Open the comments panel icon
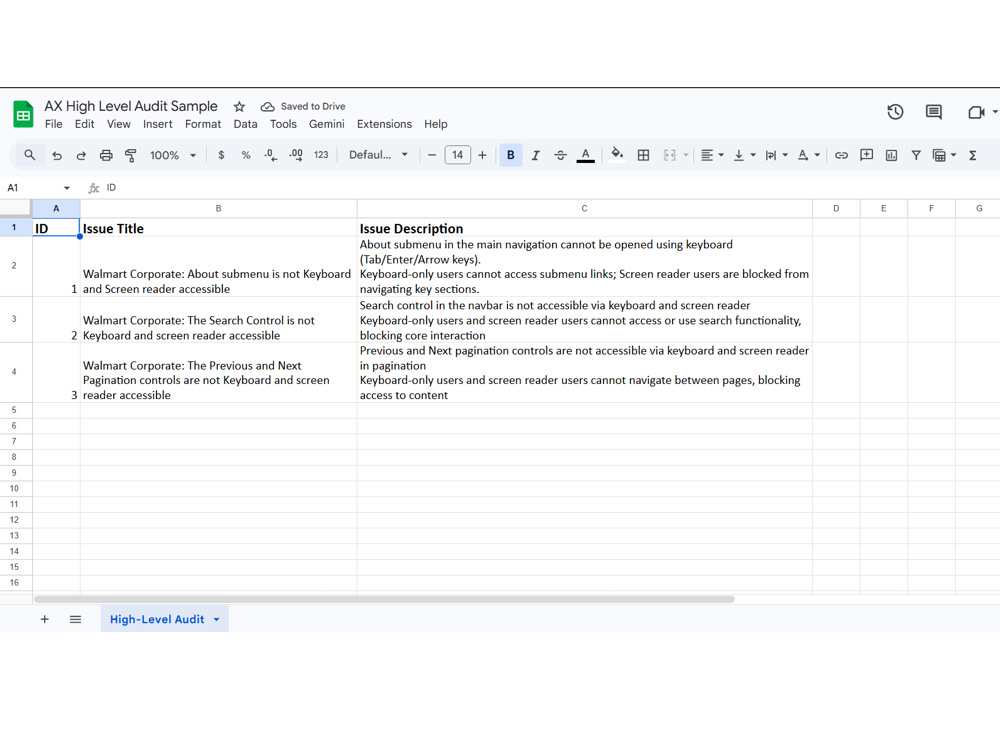 point(934,112)
